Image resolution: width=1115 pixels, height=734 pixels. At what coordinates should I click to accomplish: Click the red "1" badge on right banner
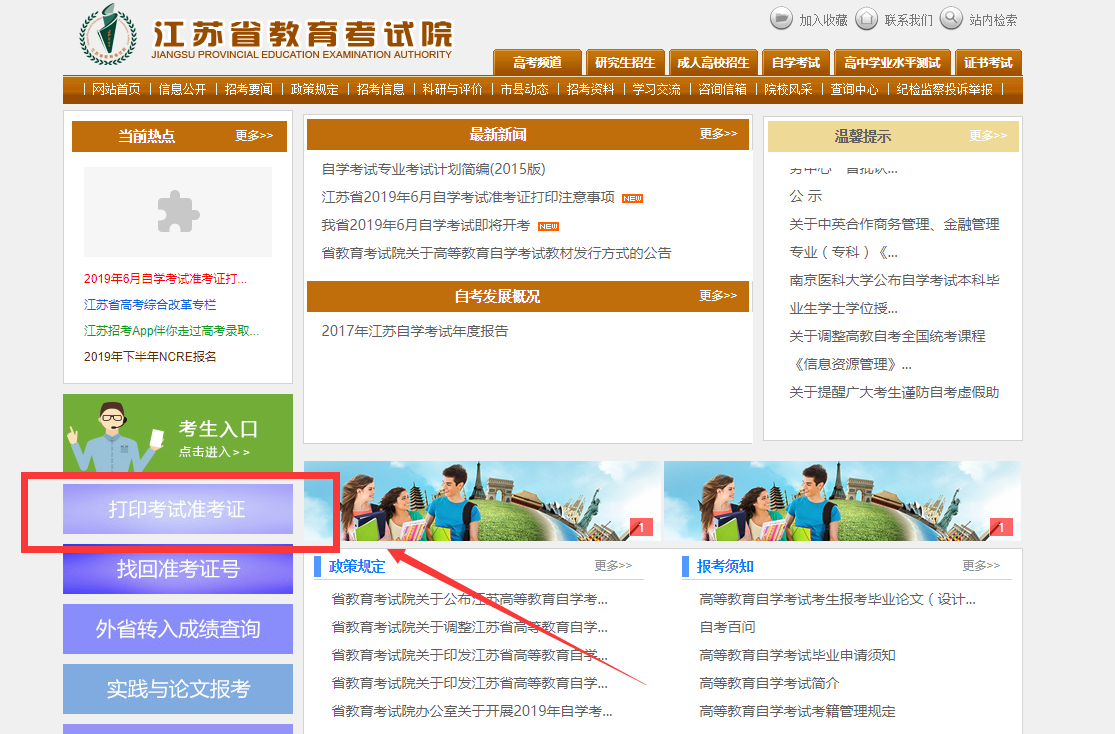1001,527
